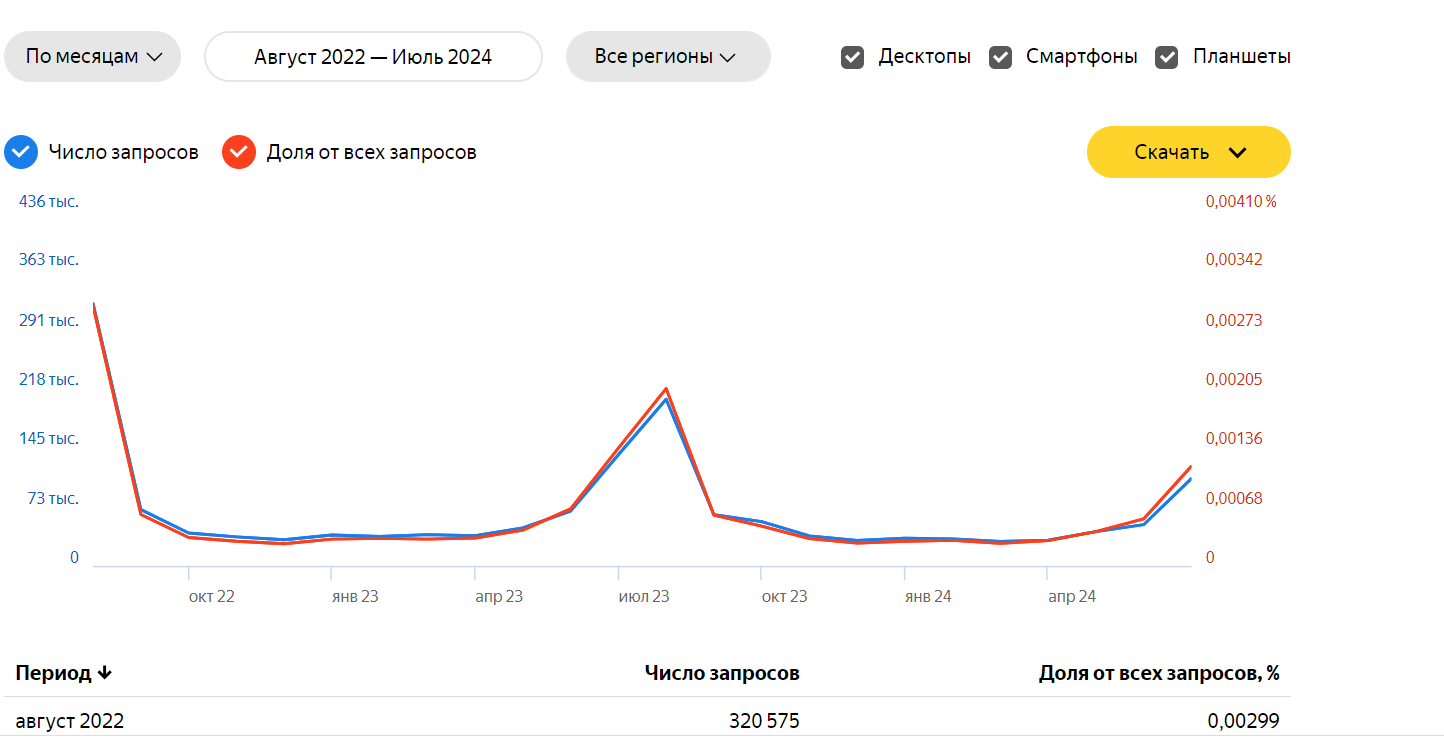Click the checkmark icon in 'Планшеты' box

click(1166, 57)
